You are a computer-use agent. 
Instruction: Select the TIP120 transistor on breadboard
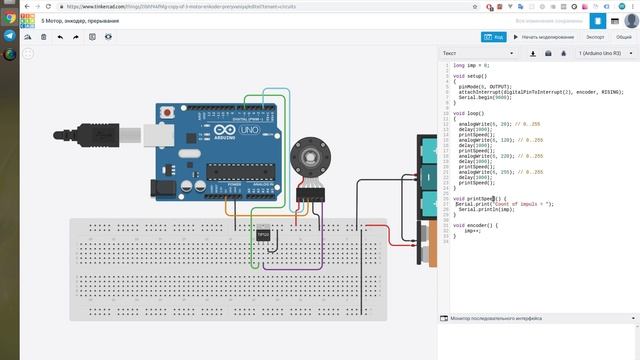(263, 234)
